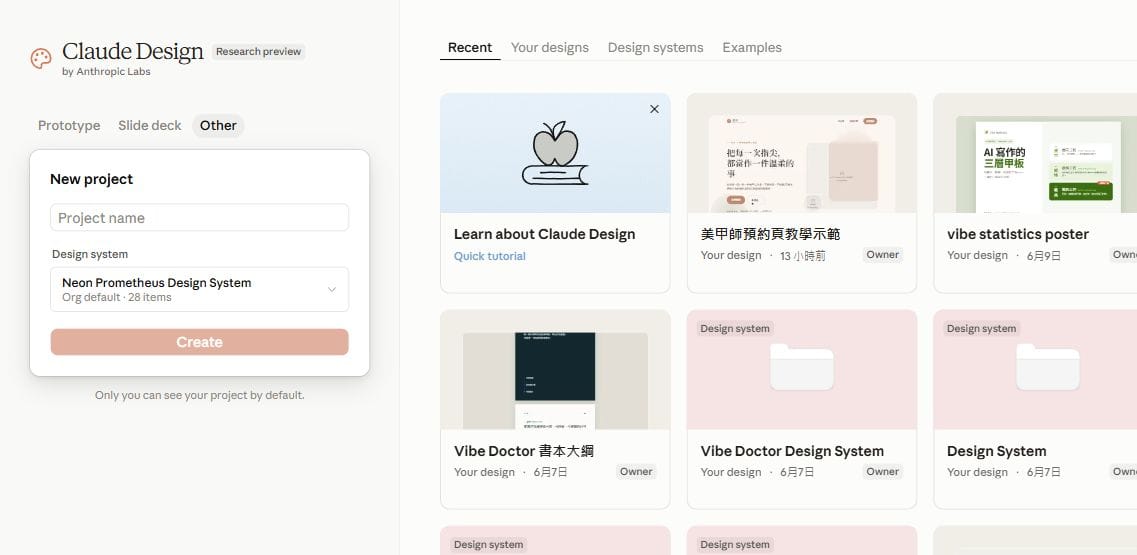Open the 美甲師預約頁教學示範 thumbnail
Viewport: 1137px width, 555px height.
click(x=801, y=153)
